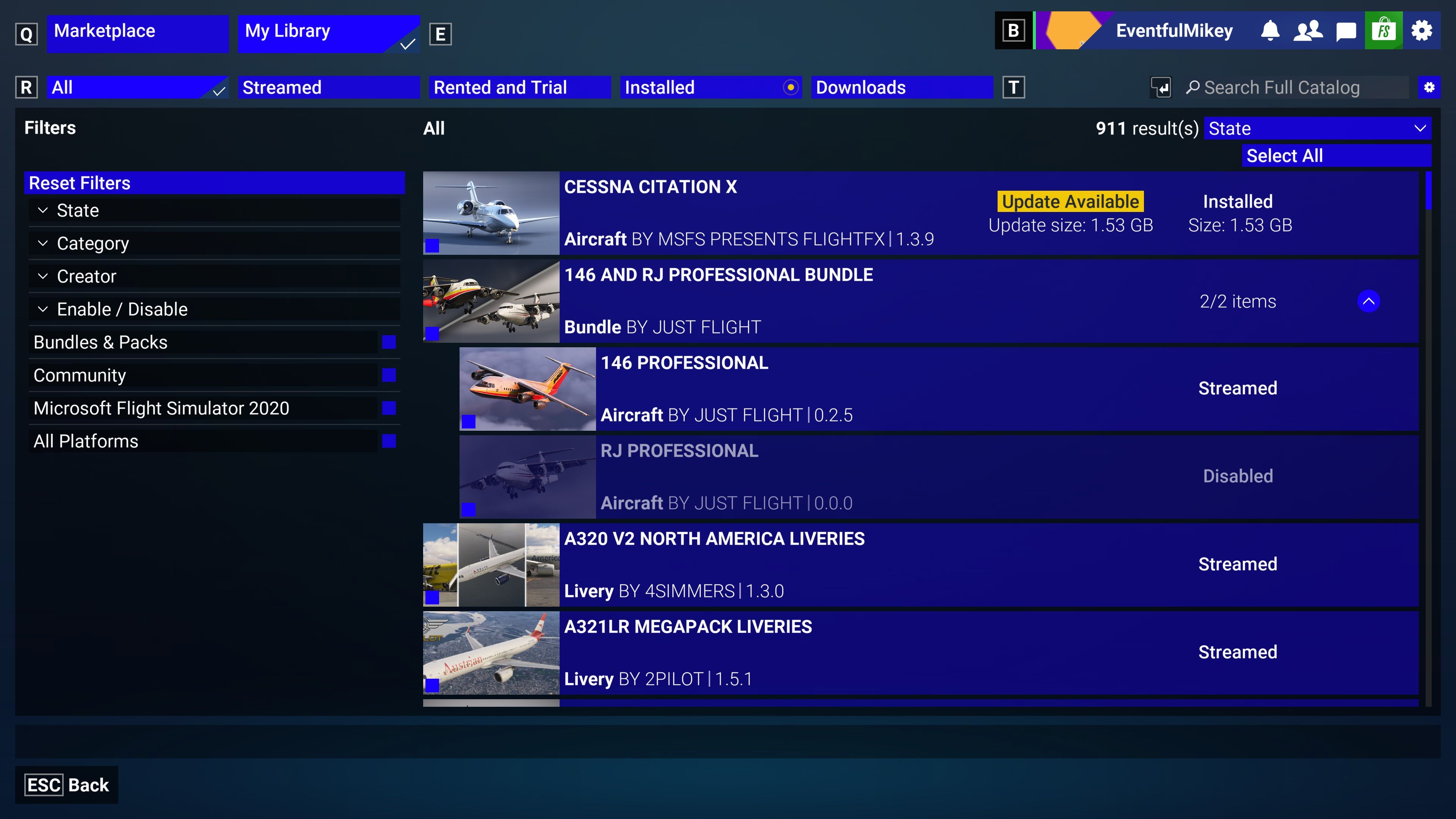Image resolution: width=1456 pixels, height=819 pixels.
Task: Click the B key hint beside profile
Action: 1014,30
